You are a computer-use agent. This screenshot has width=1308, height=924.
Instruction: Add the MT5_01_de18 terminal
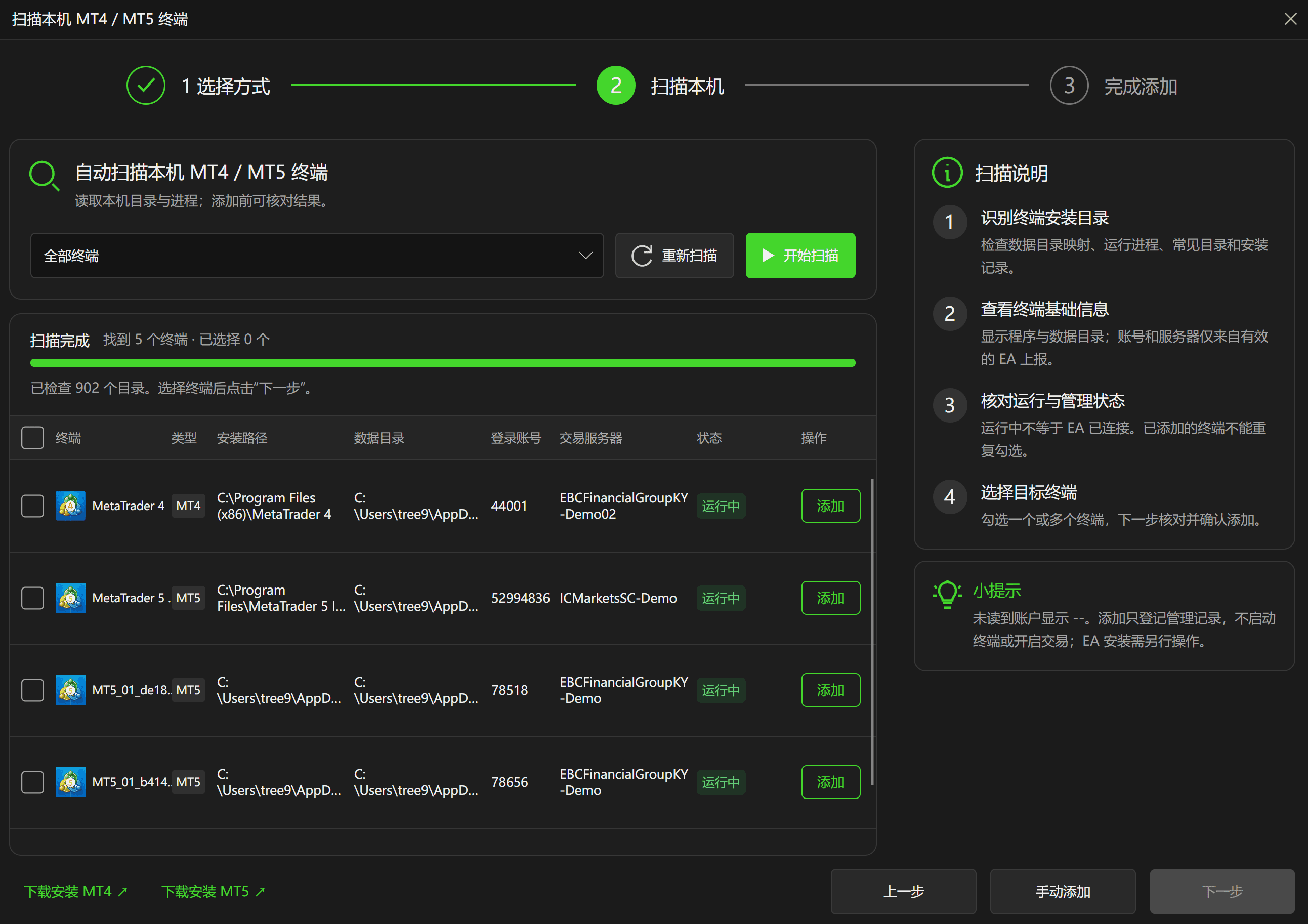pos(831,690)
